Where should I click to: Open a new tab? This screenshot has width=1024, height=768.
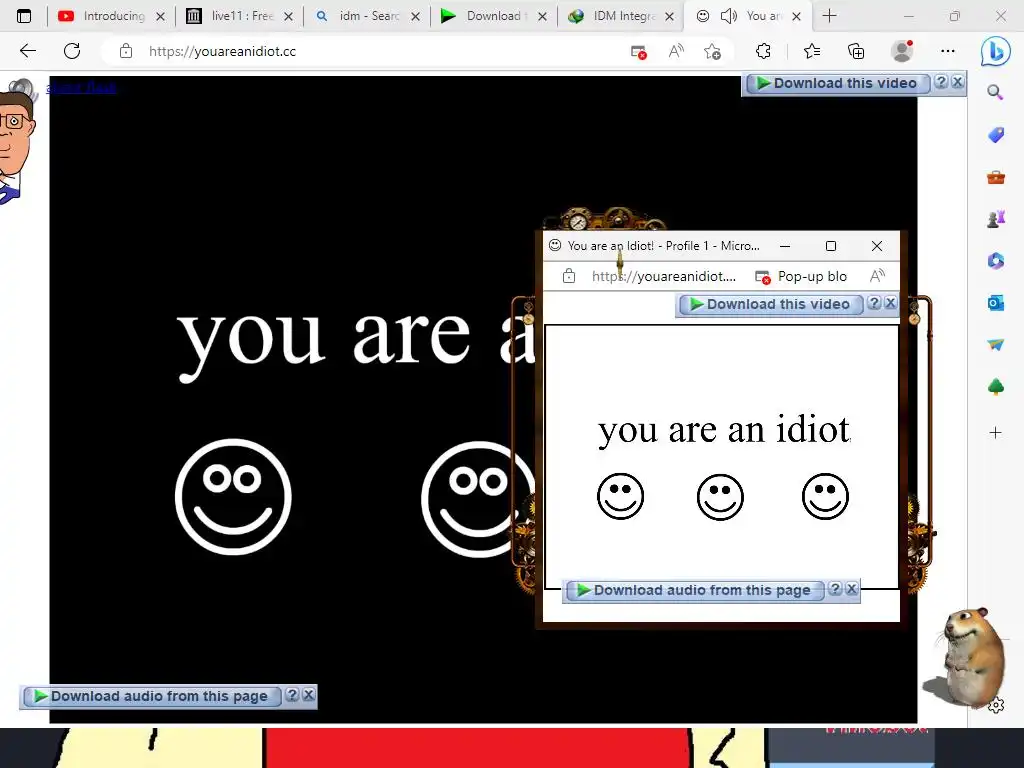coord(829,16)
